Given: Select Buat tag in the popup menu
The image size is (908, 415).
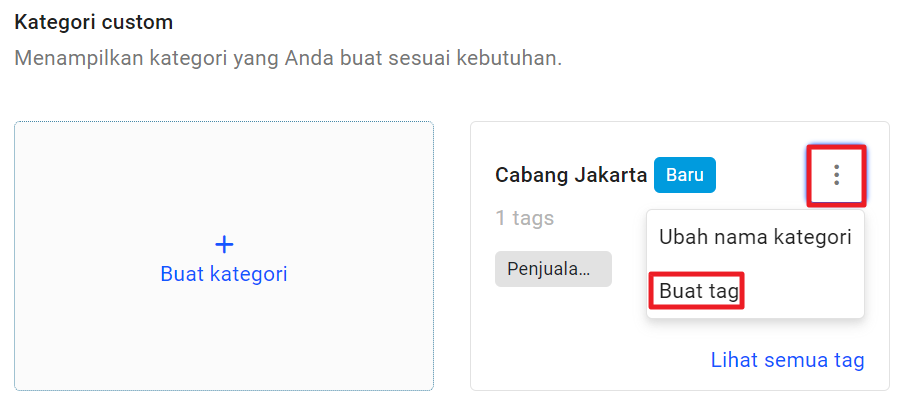Looking at the screenshot, I should point(699,291).
